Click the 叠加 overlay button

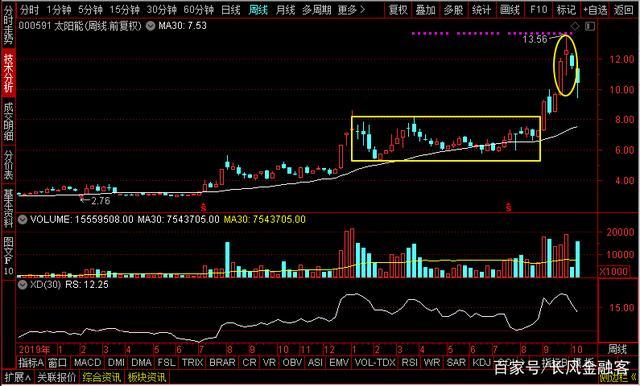(x=426, y=9)
